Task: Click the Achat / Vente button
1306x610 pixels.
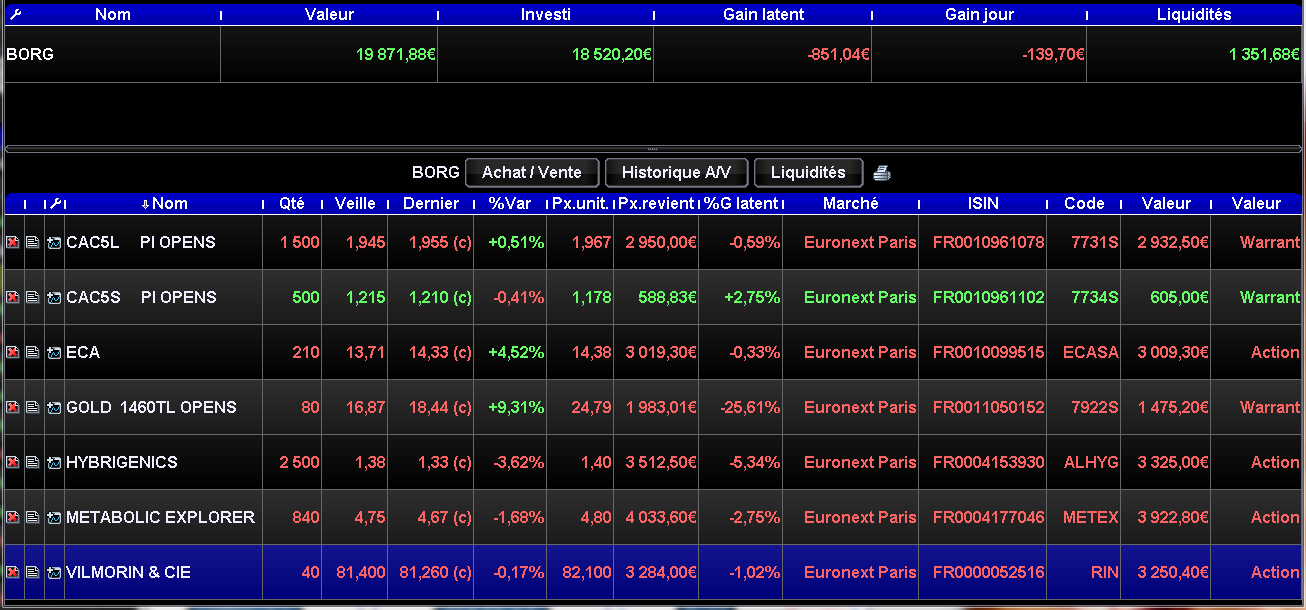Action: pos(532,172)
